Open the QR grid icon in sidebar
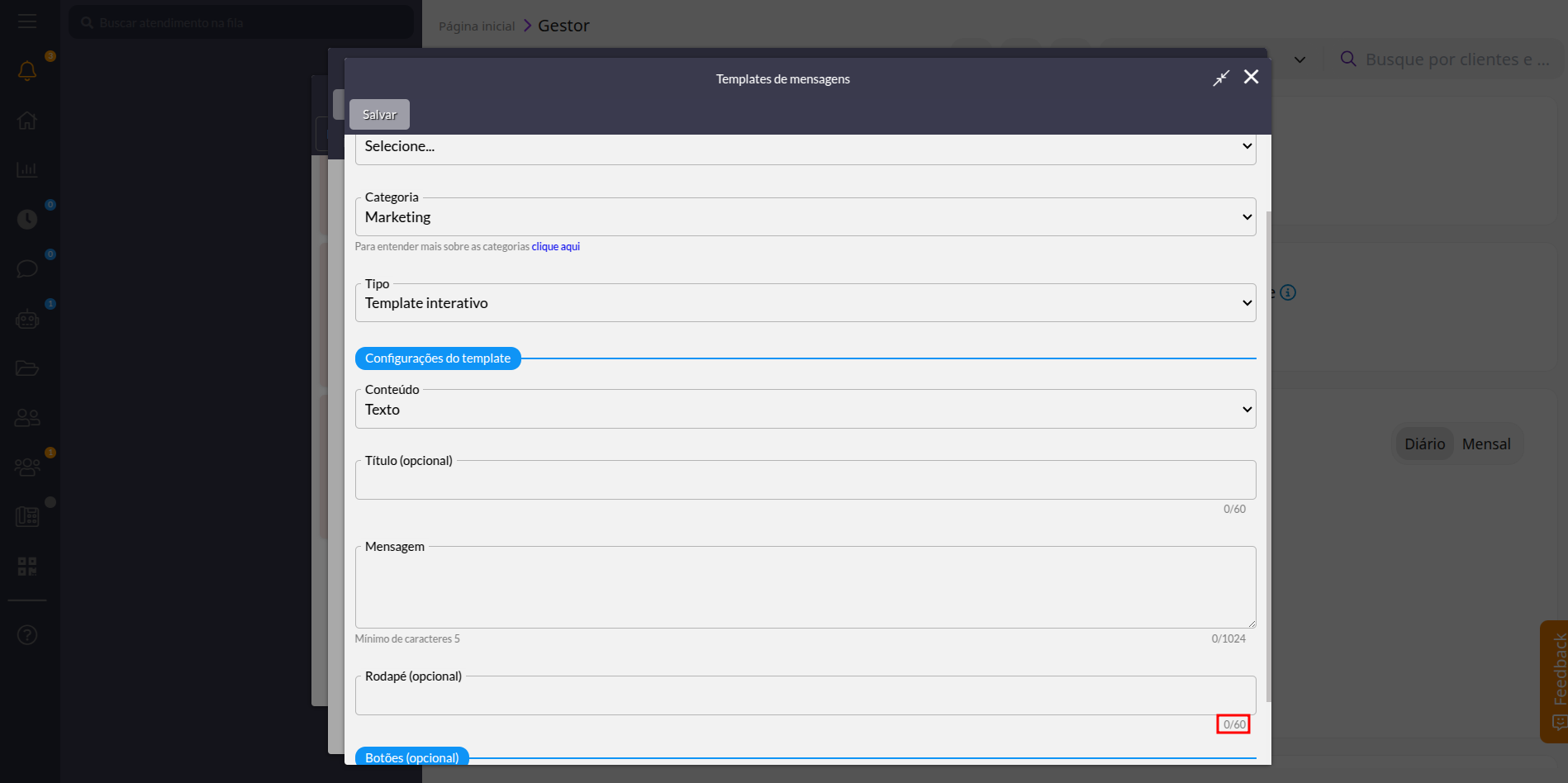This screenshot has width=1568, height=783. (27, 567)
